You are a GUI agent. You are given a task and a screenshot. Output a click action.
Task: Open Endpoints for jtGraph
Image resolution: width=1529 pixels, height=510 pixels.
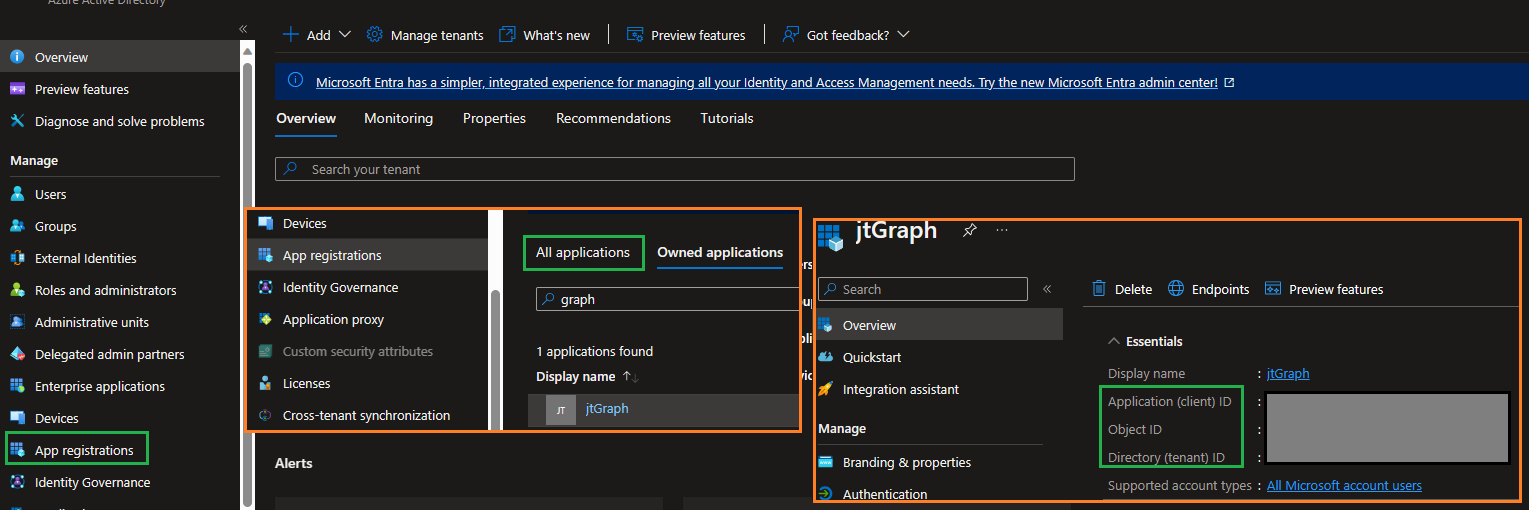pos(1209,289)
